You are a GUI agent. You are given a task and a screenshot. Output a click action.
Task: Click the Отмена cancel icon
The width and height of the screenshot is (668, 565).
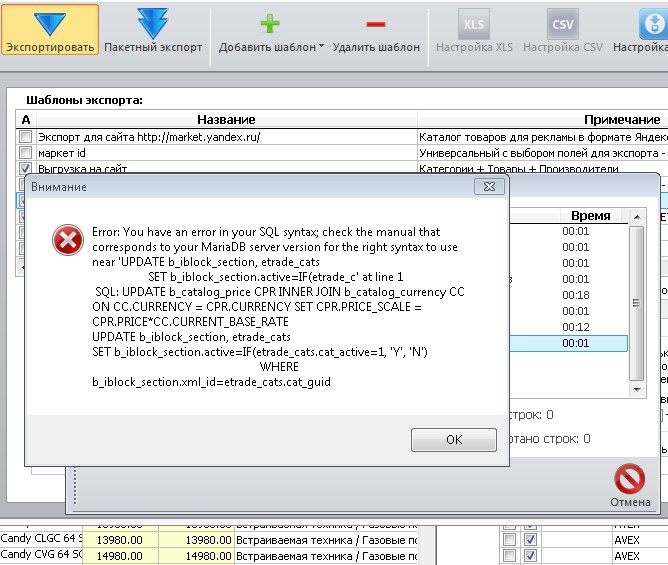[630, 479]
